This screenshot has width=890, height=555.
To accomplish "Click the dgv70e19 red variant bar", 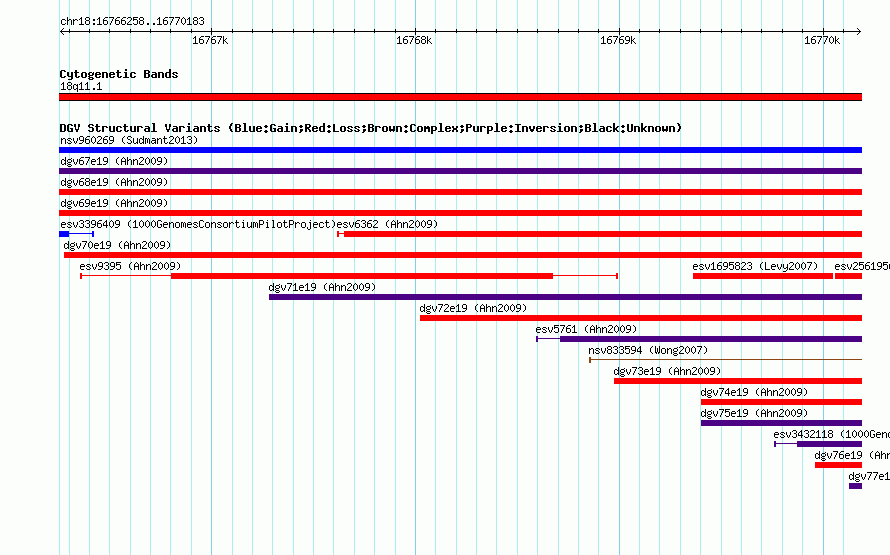I will [463, 255].
